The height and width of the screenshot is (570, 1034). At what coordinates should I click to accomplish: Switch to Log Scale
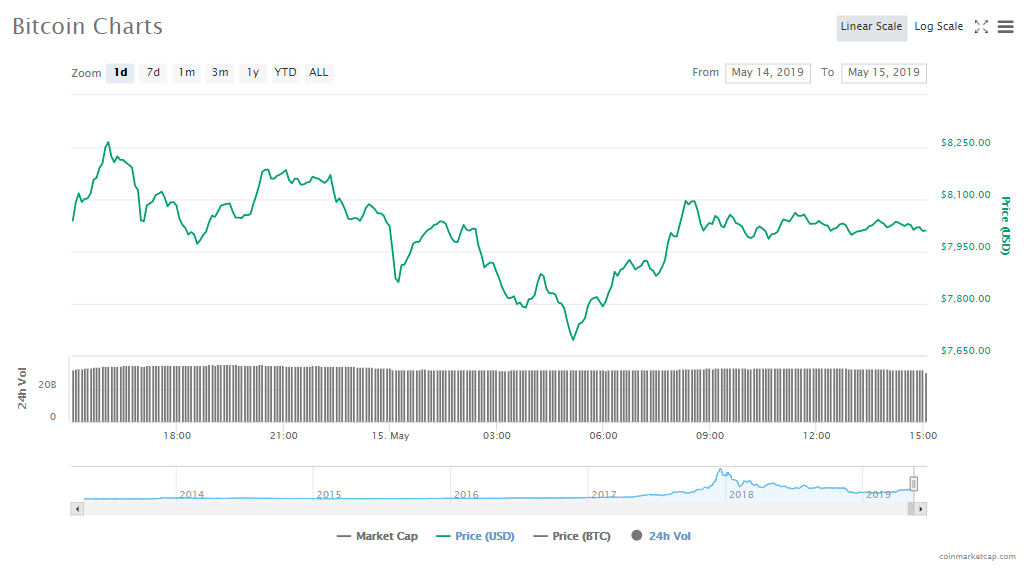point(938,27)
